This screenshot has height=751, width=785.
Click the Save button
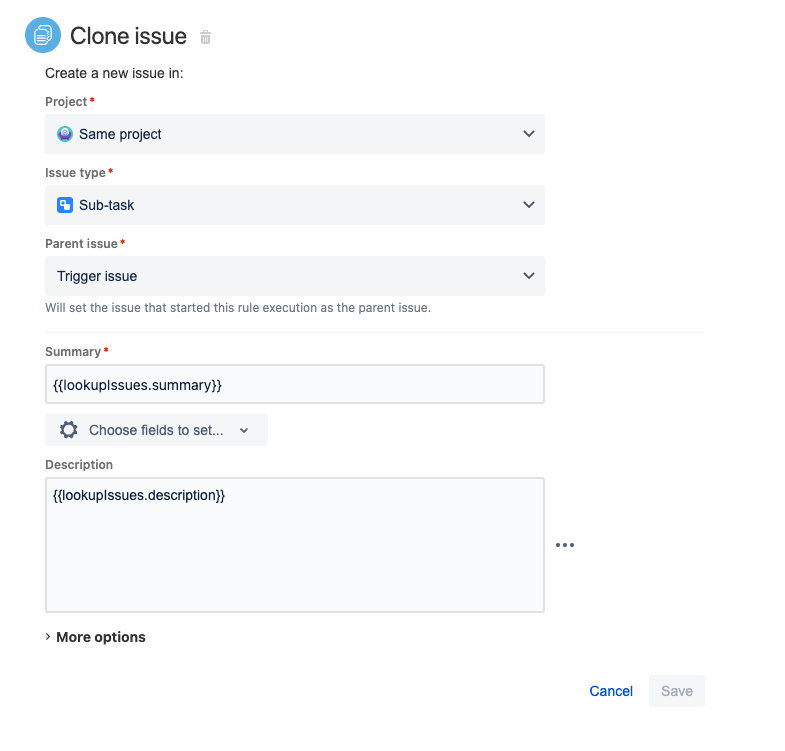(x=677, y=691)
